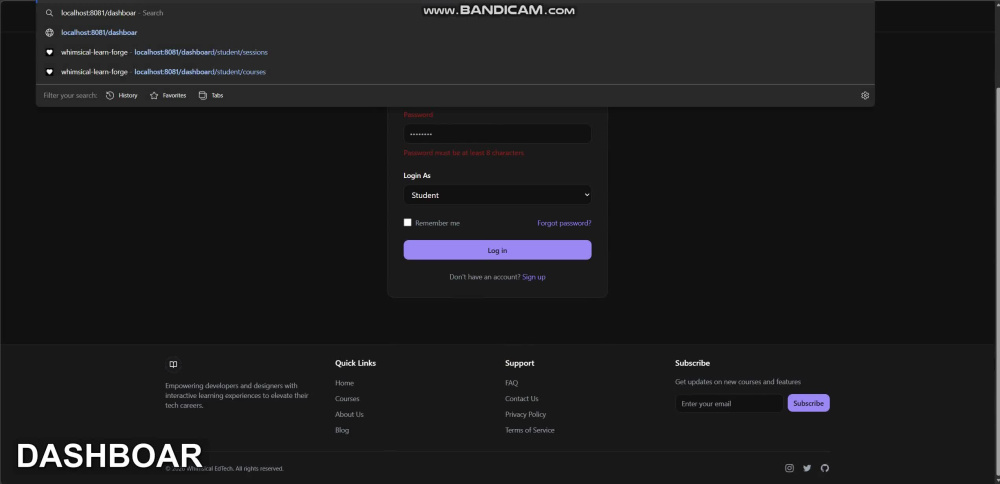Open Courses quick link
Screen dimensions: 1000x484
[x=347, y=399]
